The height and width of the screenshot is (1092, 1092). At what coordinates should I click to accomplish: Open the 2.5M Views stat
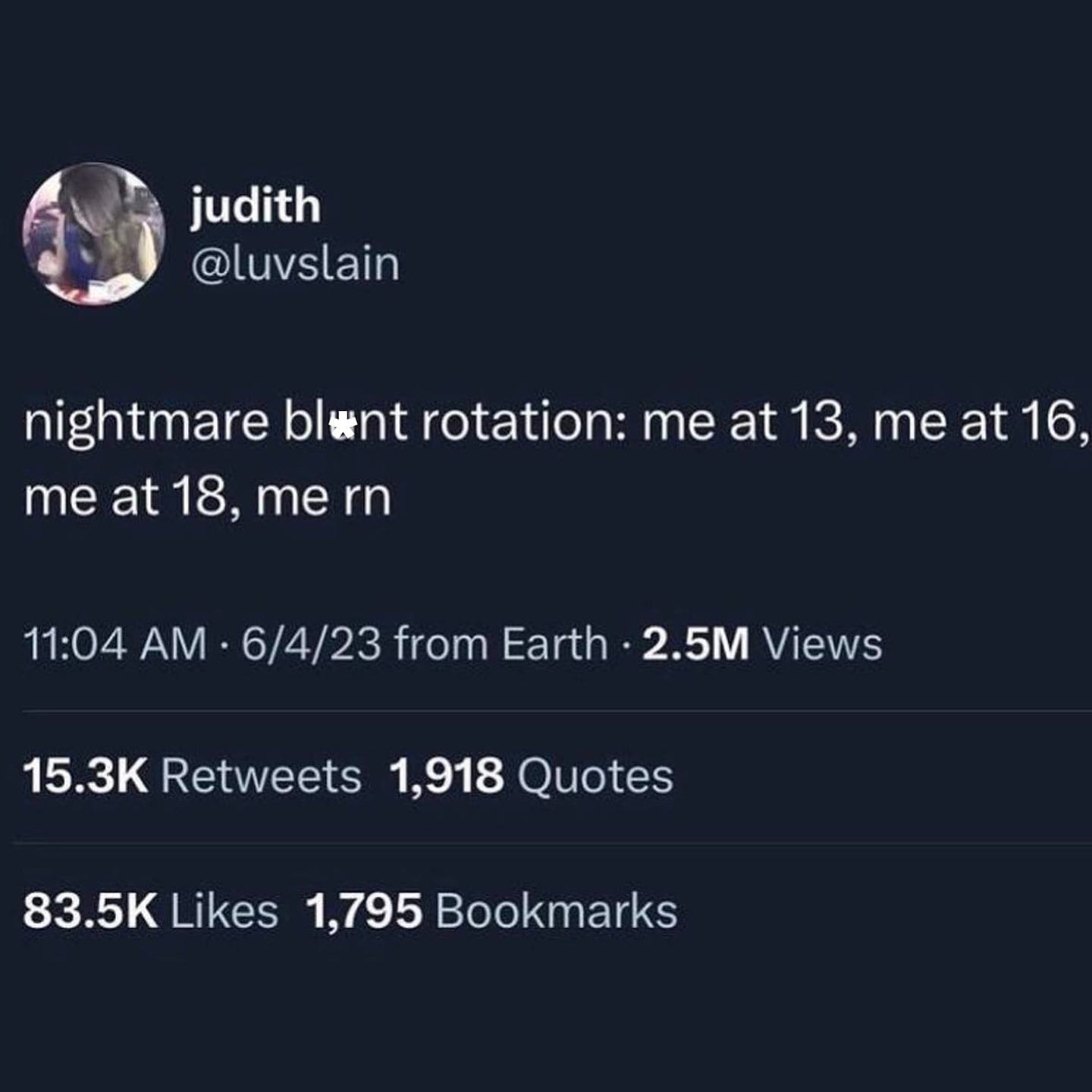(x=762, y=644)
